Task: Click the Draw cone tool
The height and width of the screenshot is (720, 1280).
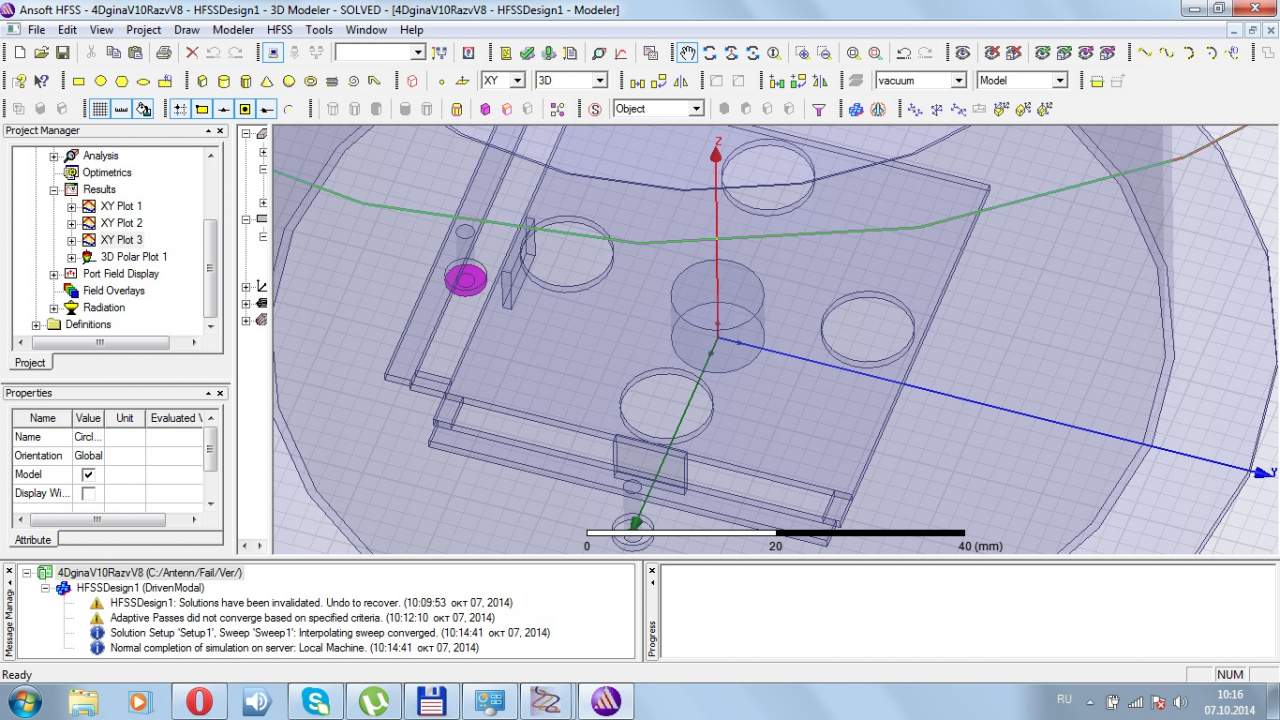Action: pyautogui.click(x=267, y=81)
